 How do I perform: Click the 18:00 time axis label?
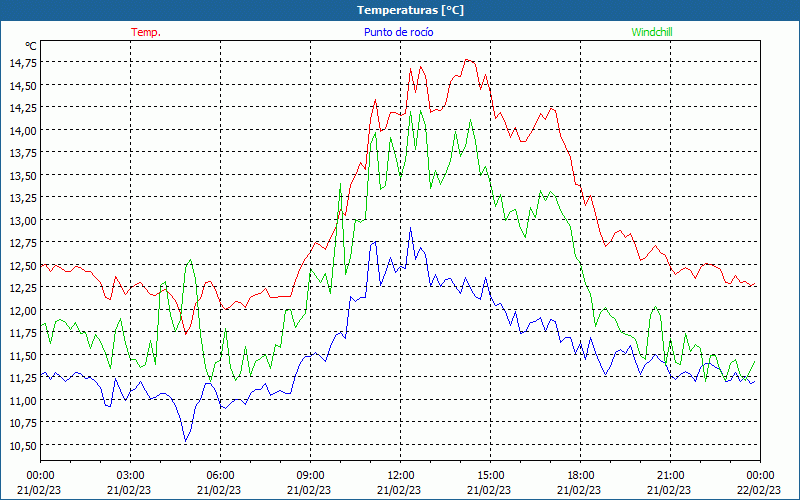point(581,476)
